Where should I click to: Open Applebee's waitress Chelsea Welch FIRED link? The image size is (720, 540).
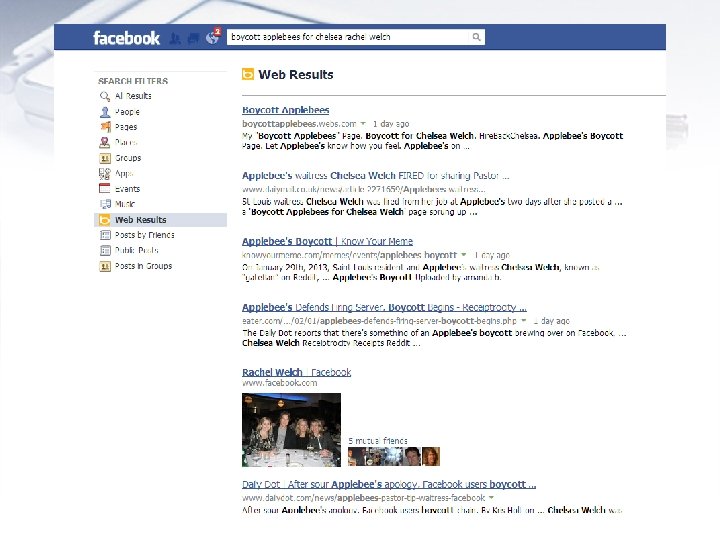(x=376, y=175)
